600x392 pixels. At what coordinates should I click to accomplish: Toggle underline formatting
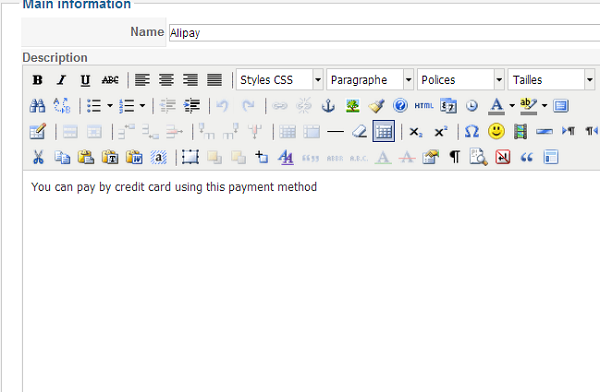pyautogui.click(x=85, y=80)
